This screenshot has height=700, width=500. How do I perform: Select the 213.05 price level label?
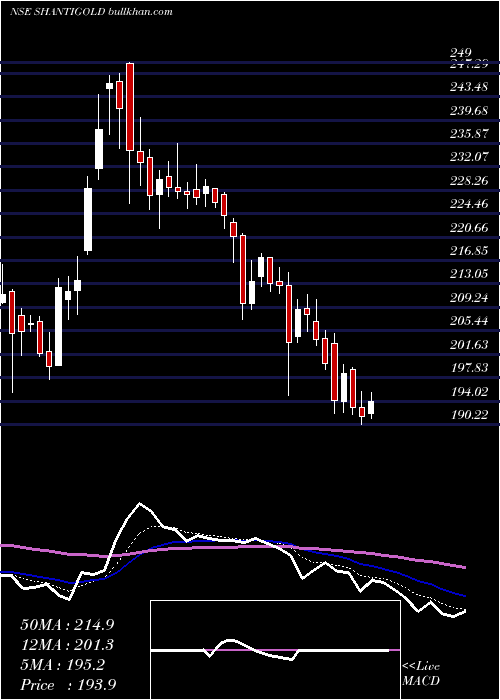pos(469,274)
